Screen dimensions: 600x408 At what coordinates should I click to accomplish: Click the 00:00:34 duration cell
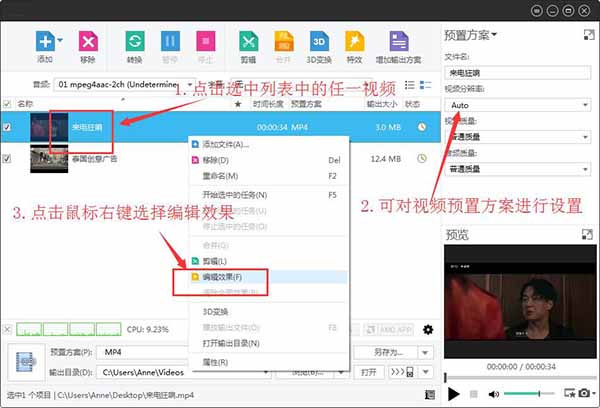pos(272,127)
